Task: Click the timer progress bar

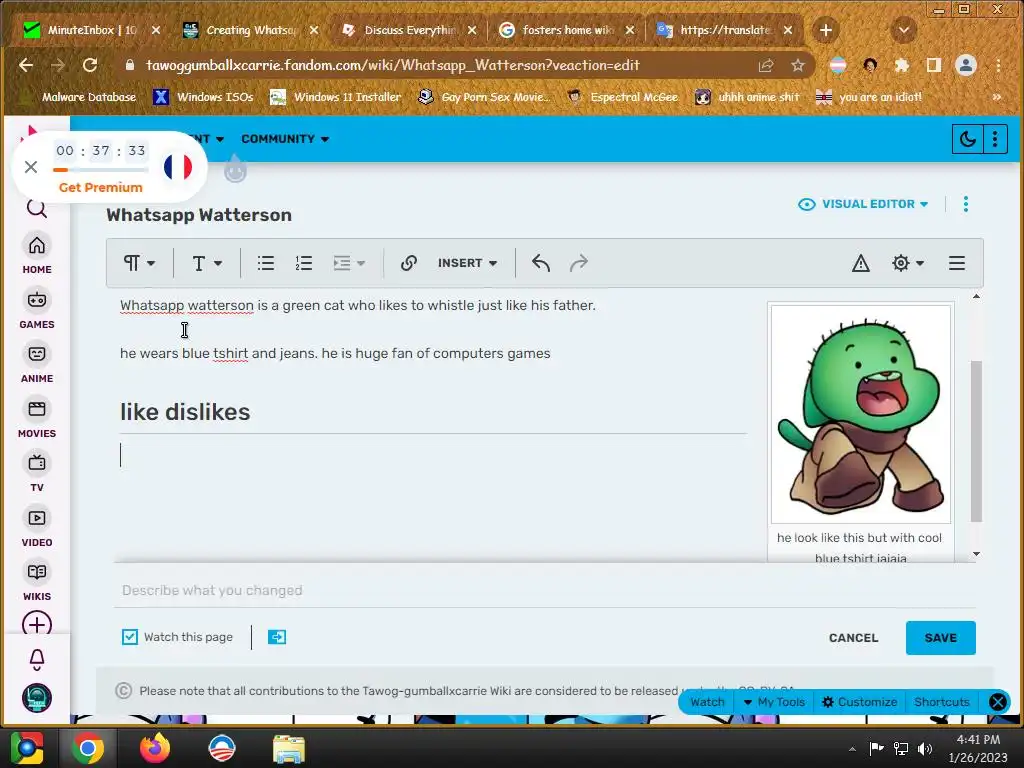Action: 101,170
